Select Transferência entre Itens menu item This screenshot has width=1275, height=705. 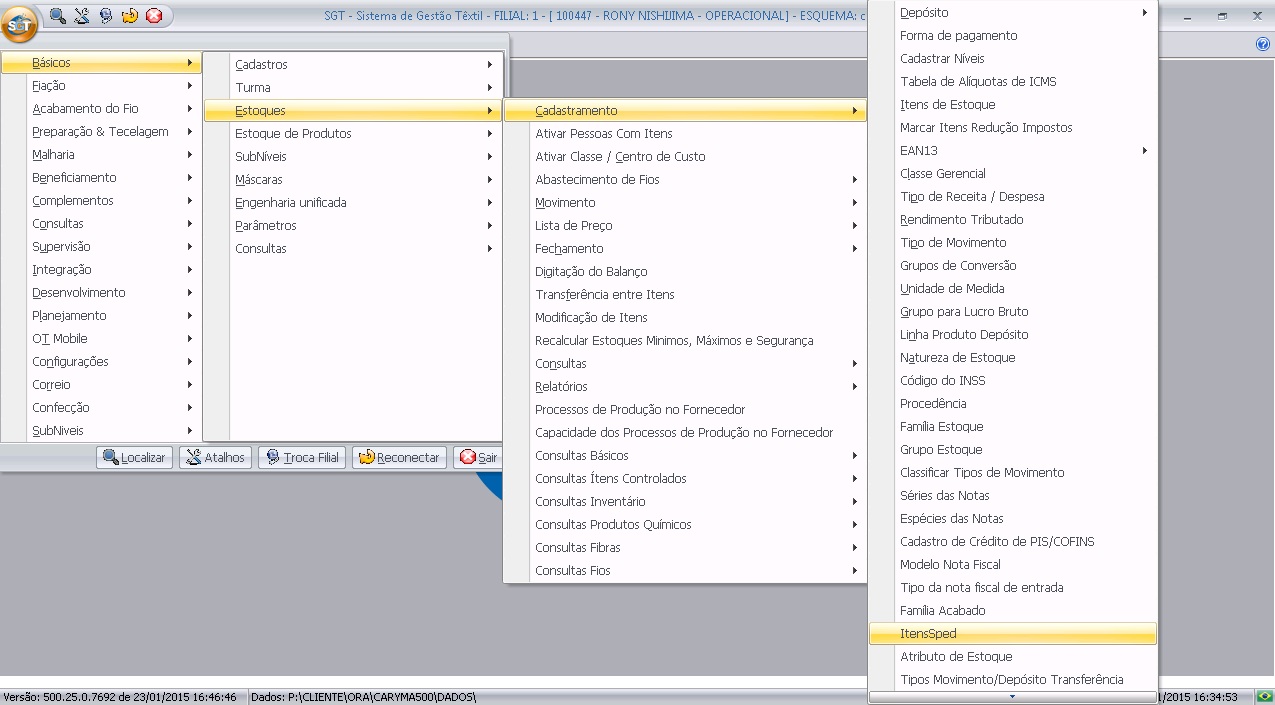tap(604, 295)
